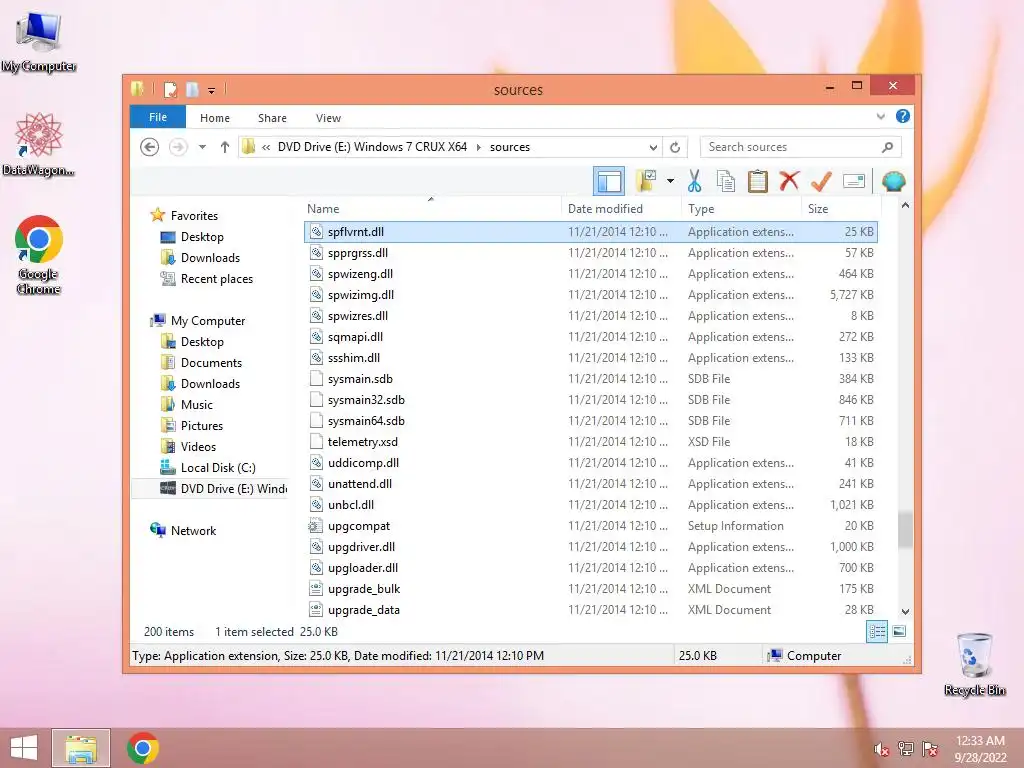
Task: Open the File menu tab
Action: [157, 117]
